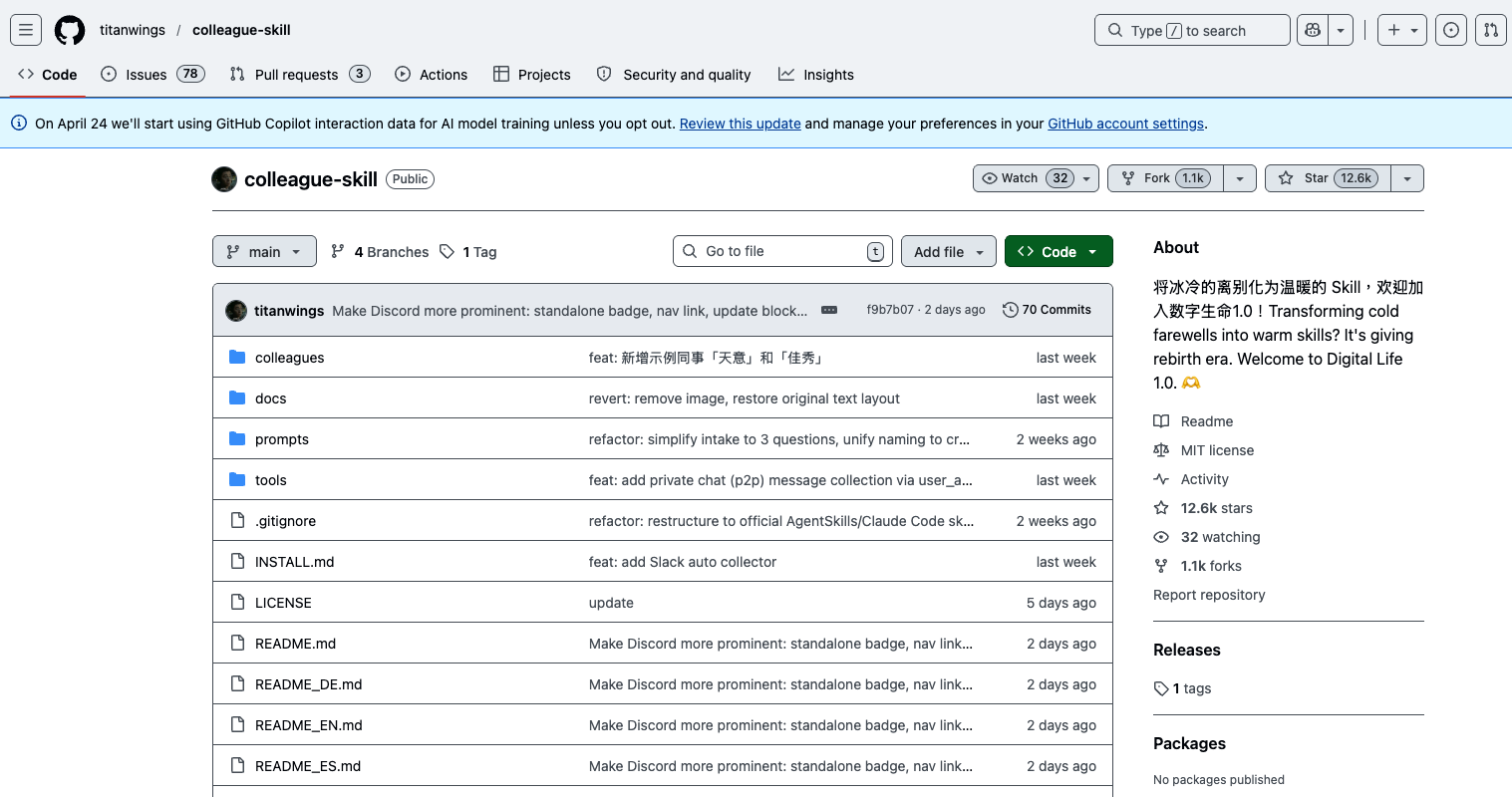
Task: Open the latest commit message about Discord
Action: click(x=570, y=311)
